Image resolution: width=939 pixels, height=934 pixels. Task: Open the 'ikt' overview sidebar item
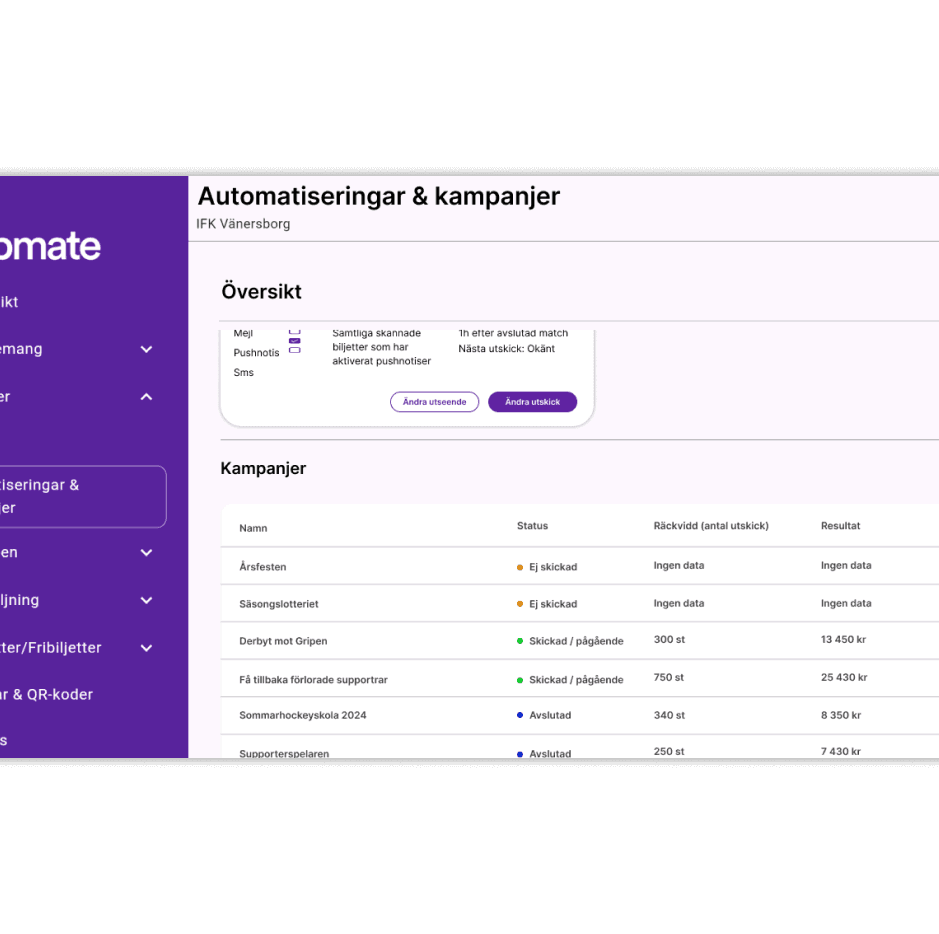9,302
